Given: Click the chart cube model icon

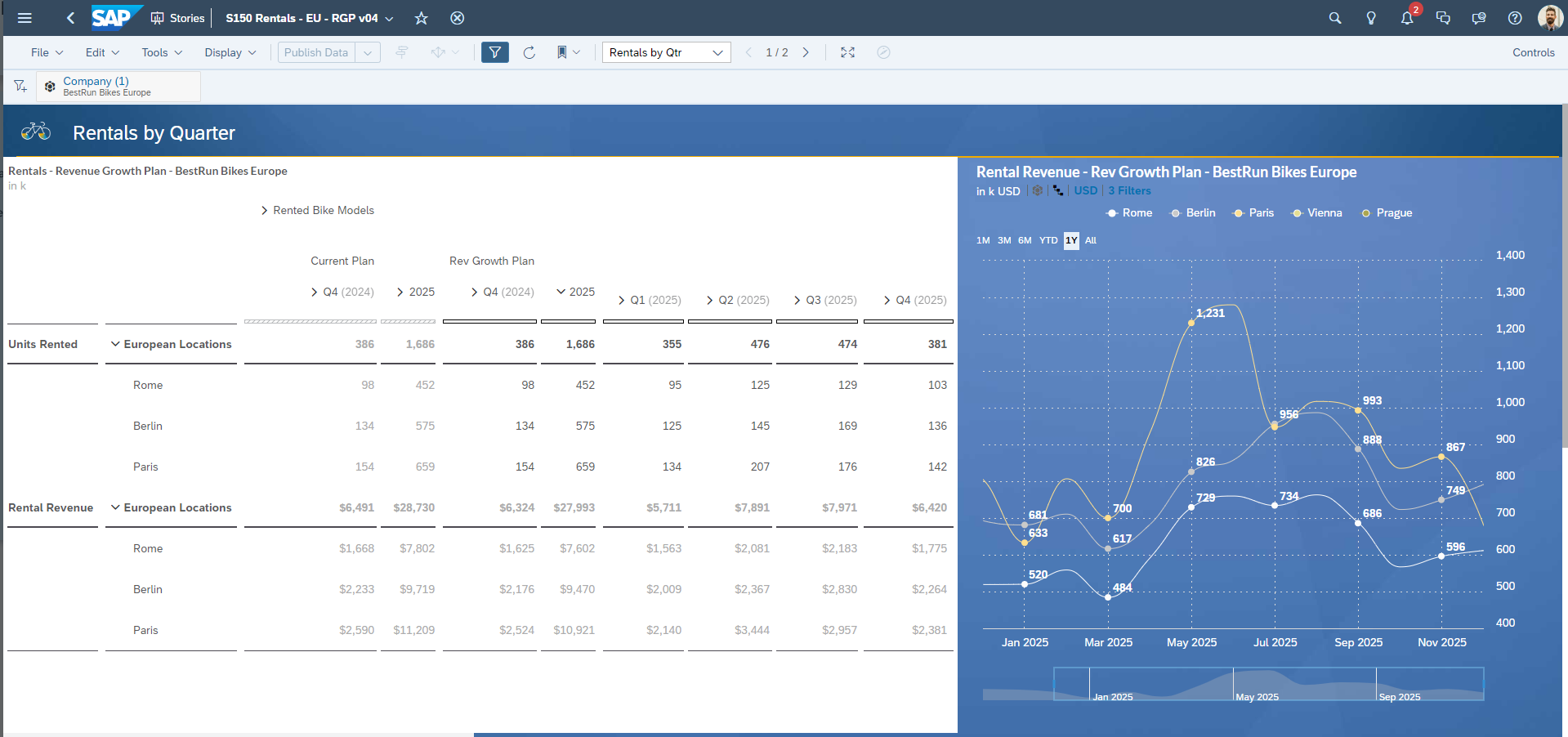Looking at the screenshot, I should click(x=1038, y=190).
